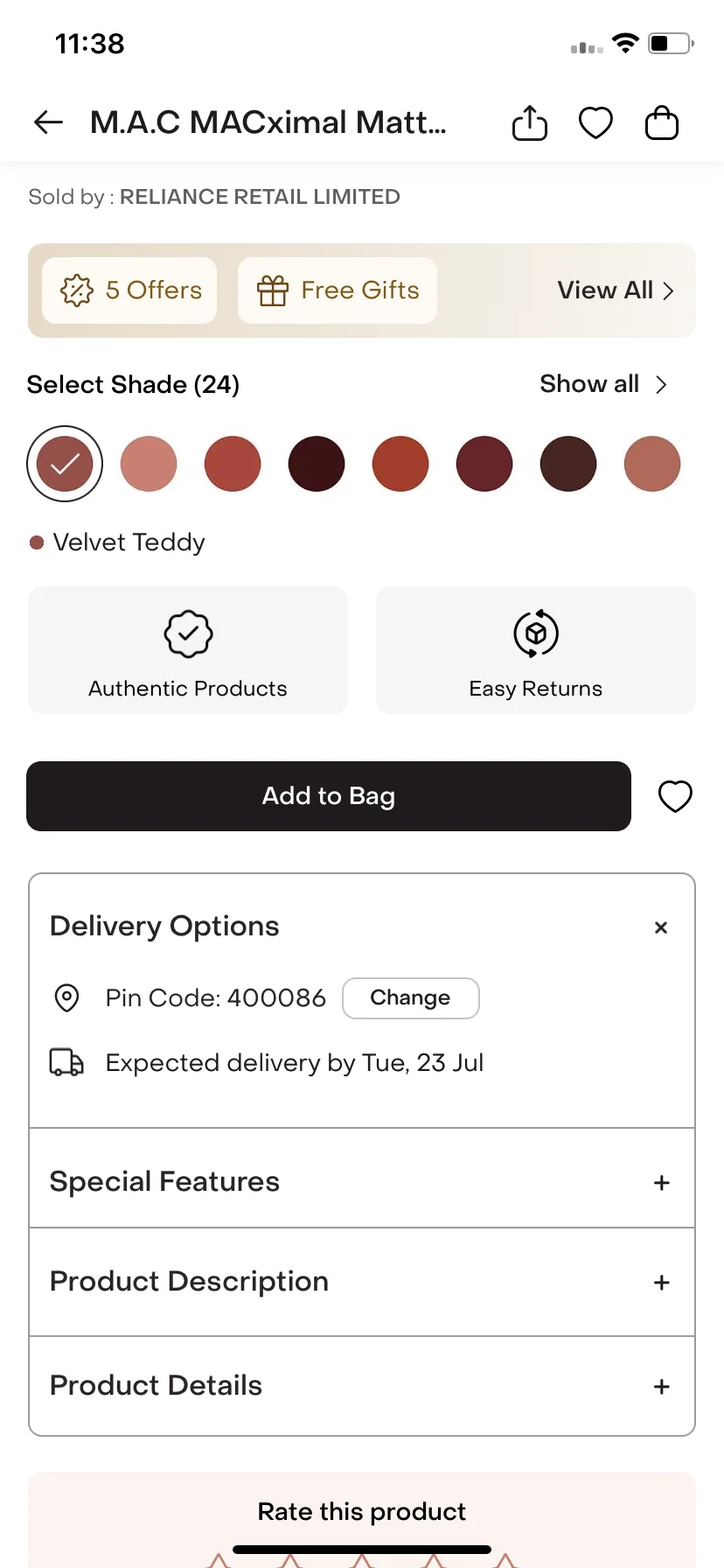This screenshot has height=1568, width=724.
Task: Tap the Add to Bag button
Action: pos(329,796)
